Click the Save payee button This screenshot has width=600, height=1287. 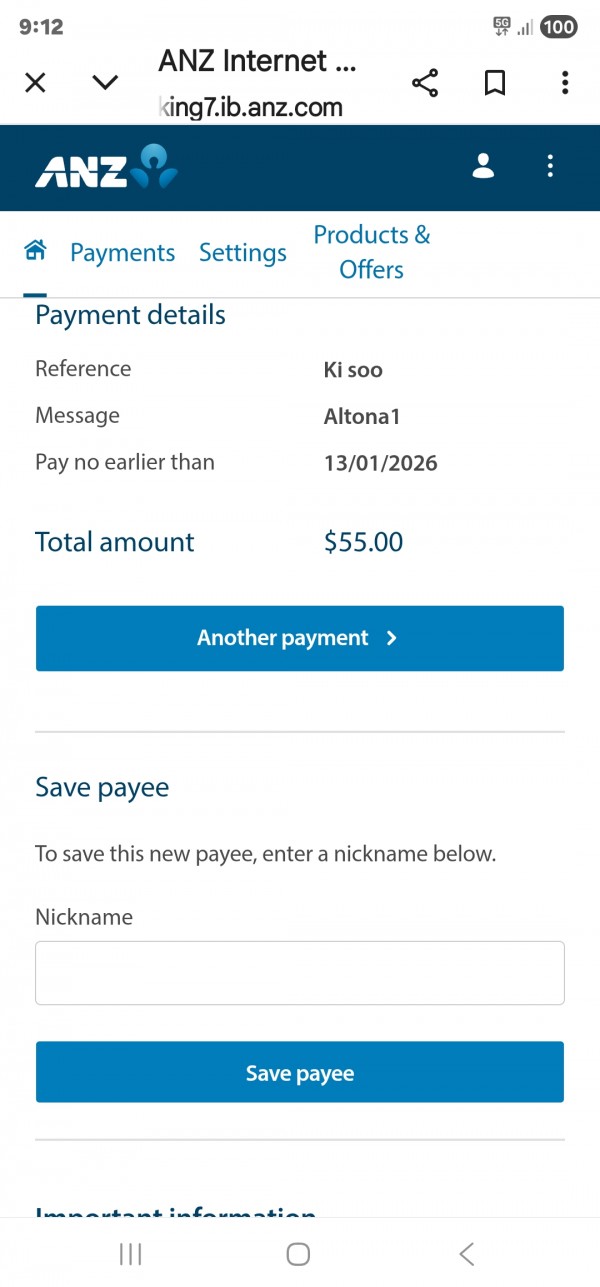[300, 1073]
